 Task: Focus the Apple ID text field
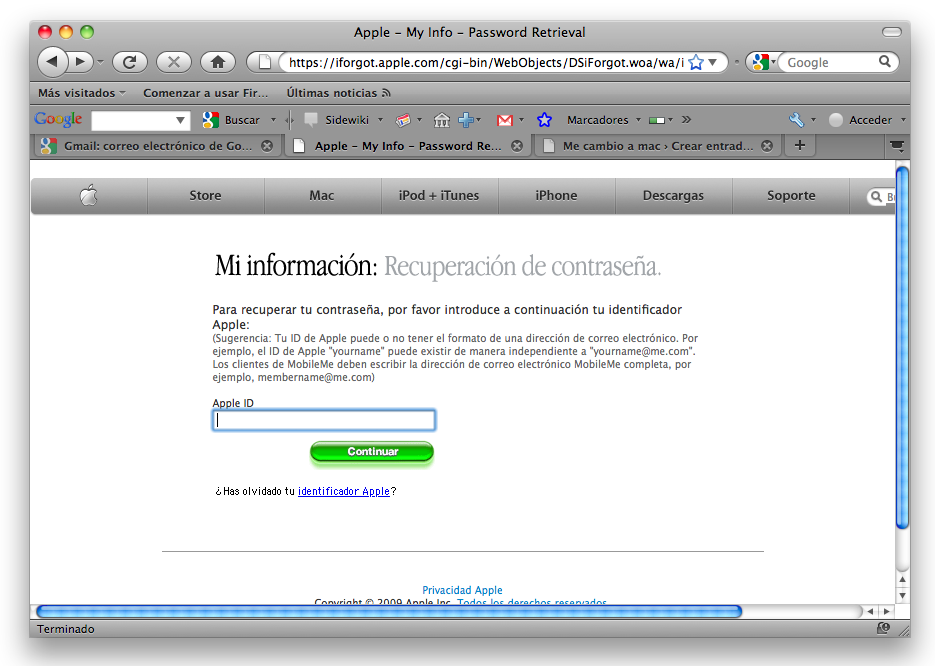324,420
